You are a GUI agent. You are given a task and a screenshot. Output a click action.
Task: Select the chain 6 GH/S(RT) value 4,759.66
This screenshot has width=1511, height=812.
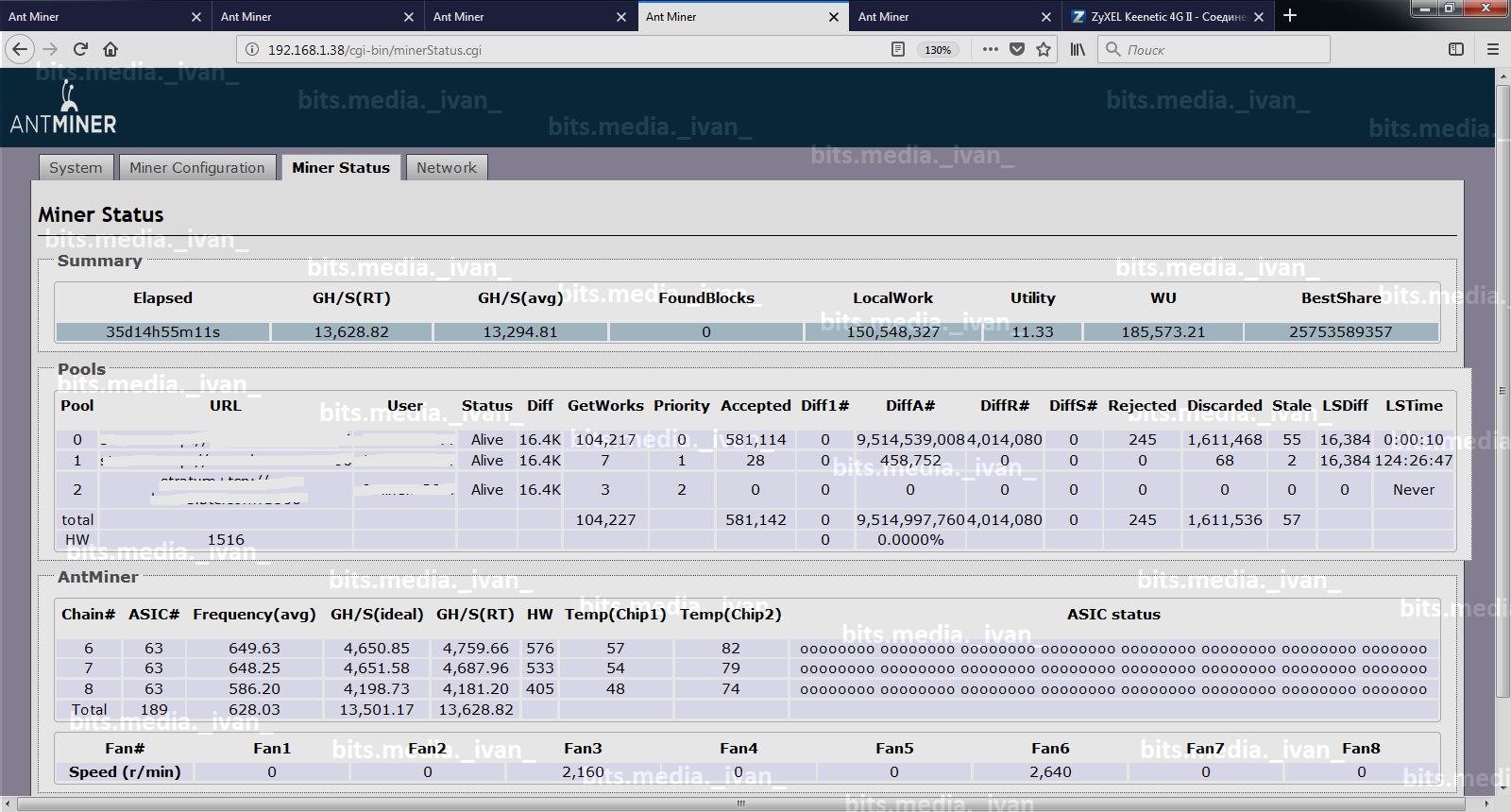[475, 648]
